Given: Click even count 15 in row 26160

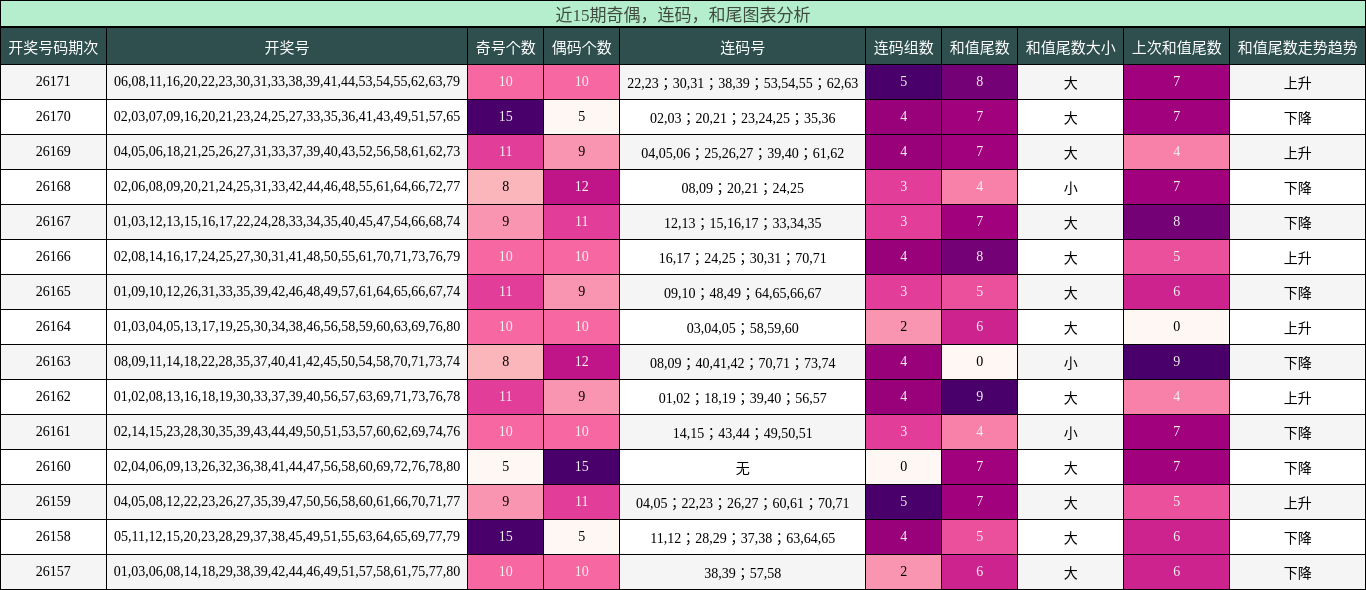Looking at the screenshot, I should coord(581,467).
